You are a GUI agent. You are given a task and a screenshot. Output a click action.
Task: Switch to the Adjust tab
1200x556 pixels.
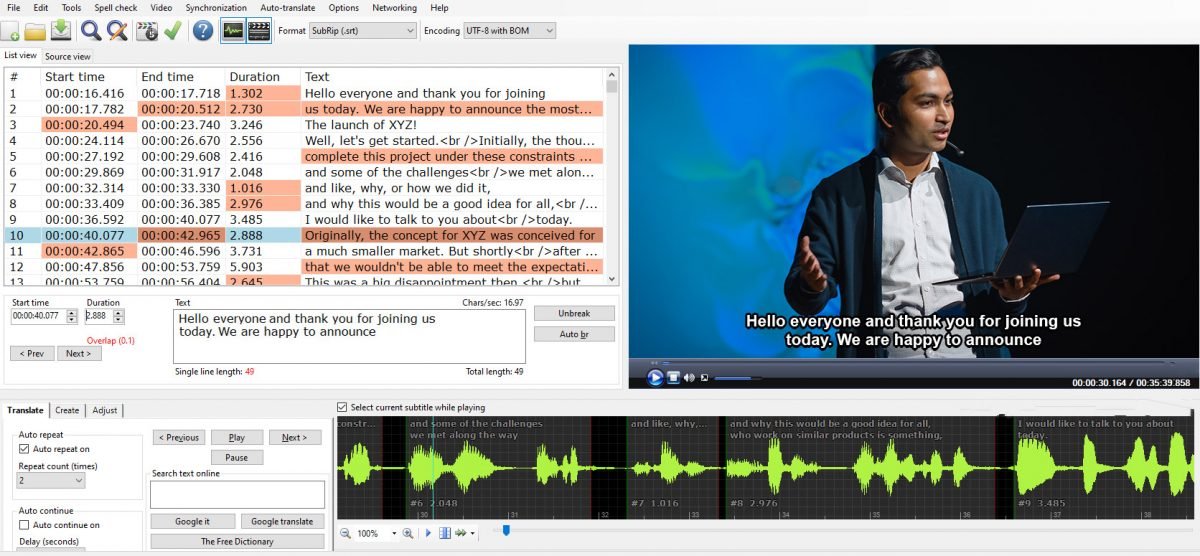point(104,410)
